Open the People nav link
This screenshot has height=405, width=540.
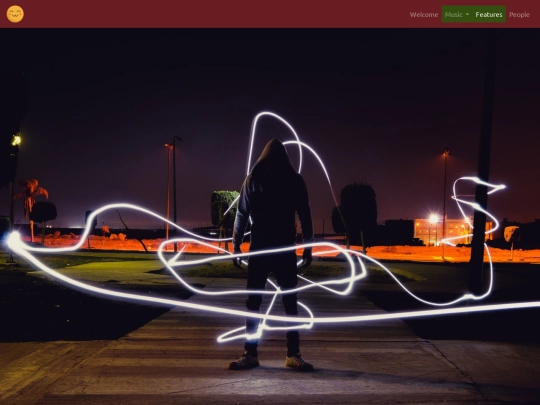pyautogui.click(x=519, y=14)
